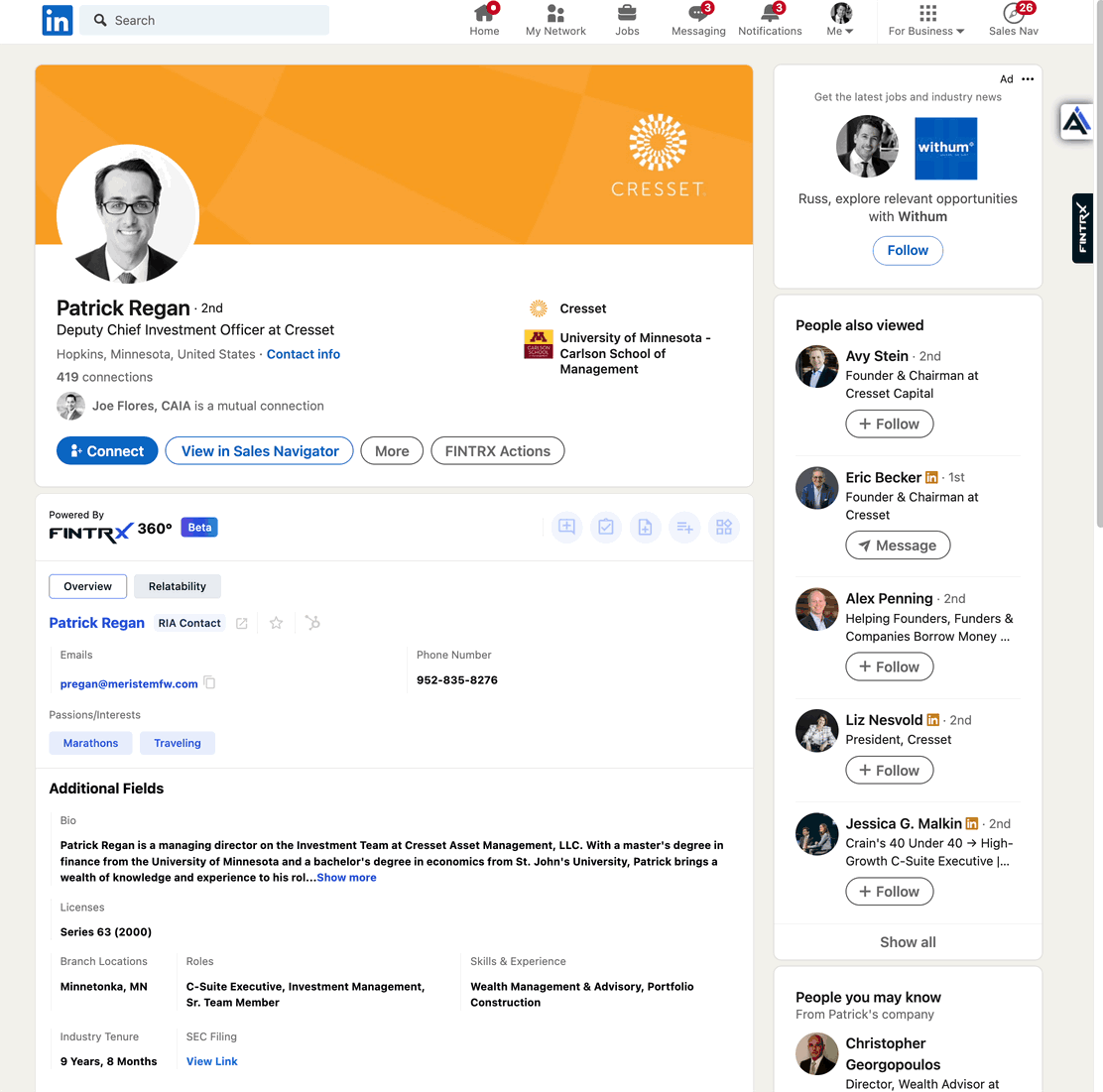Star Patrick Regan as favorite
This screenshot has height=1092, width=1103.
277,623
